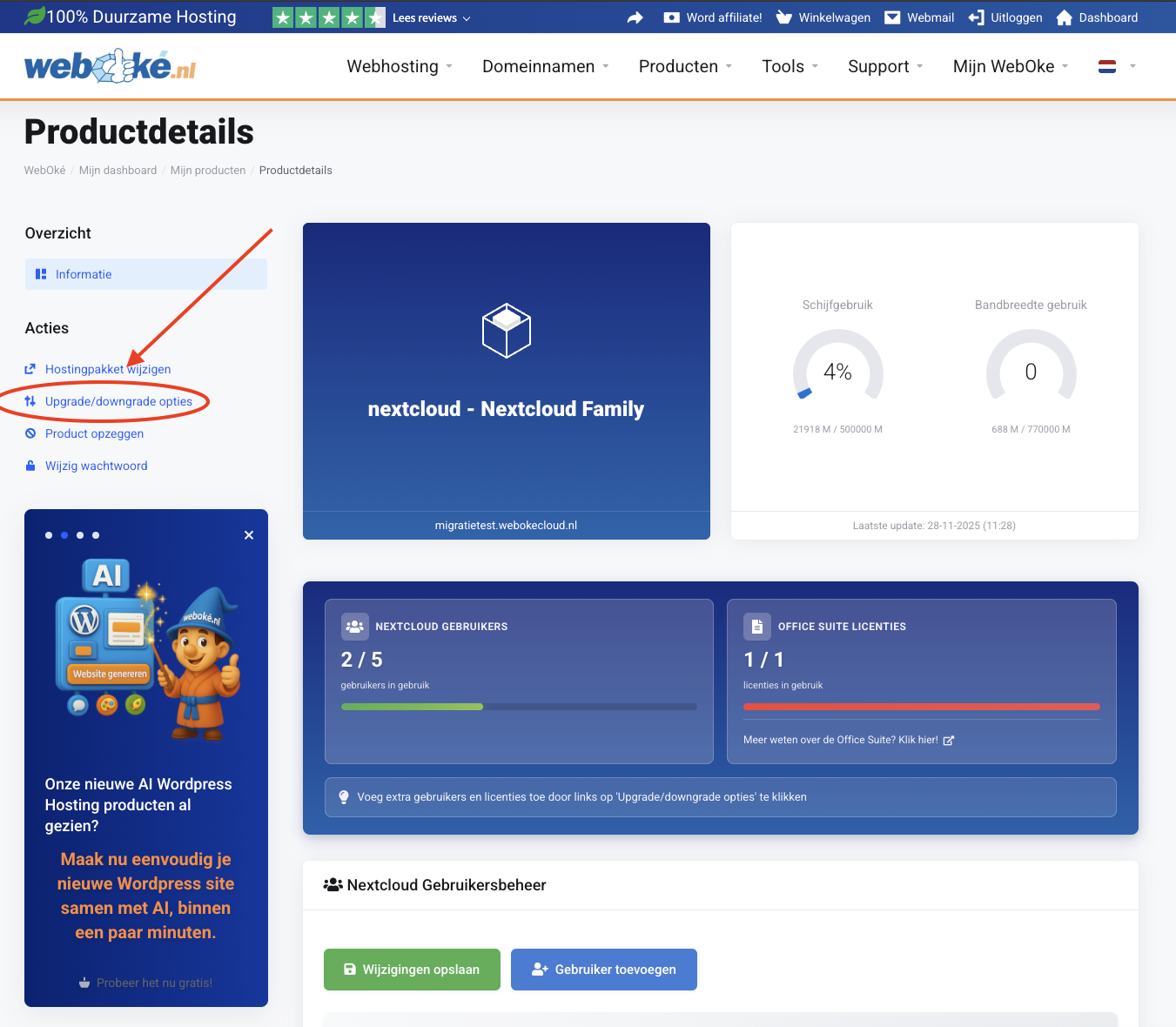This screenshot has height=1027, width=1176.
Task: Click the Wijzigingen opslaan button
Action: (x=412, y=970)
